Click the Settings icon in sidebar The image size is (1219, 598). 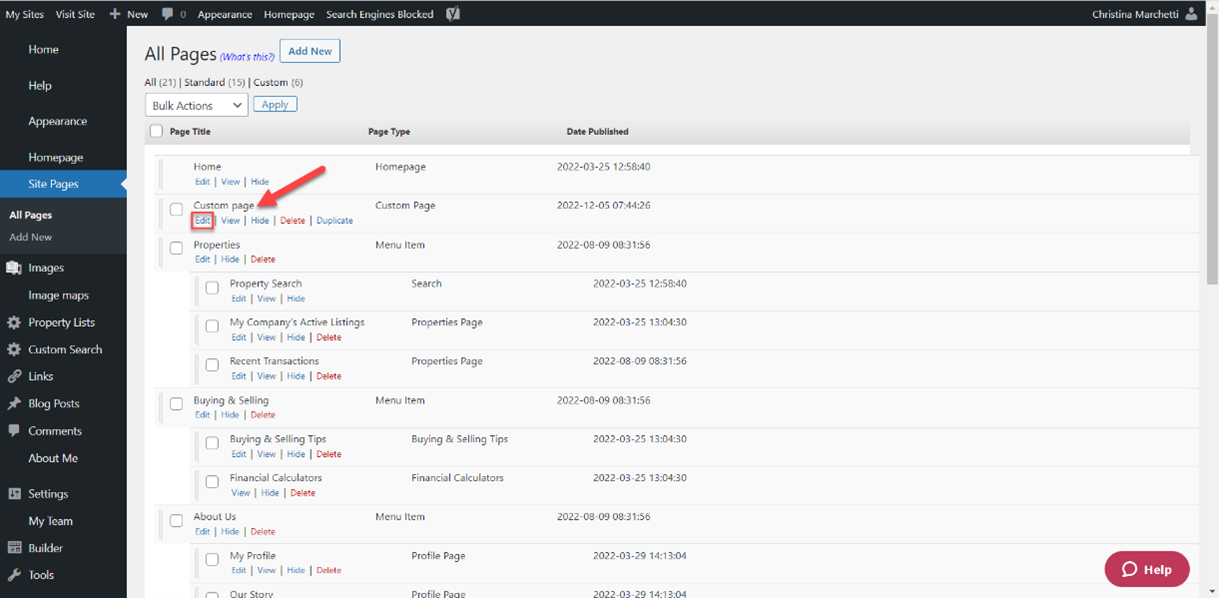click(14, 494)
